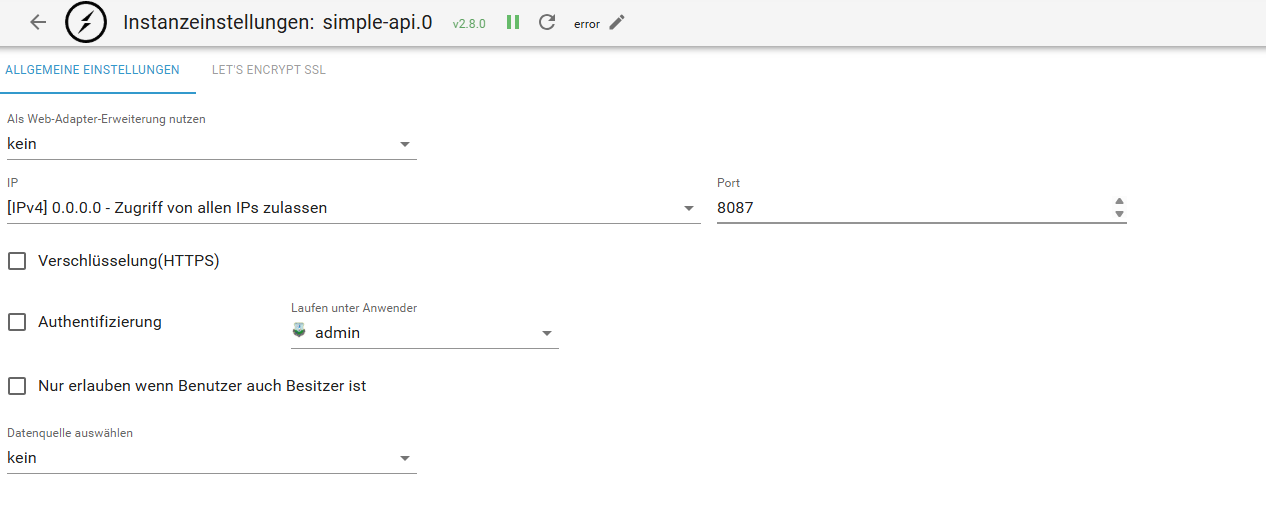1266x518 pixels.
Task: Restart the instance with the reload icon
Action: pyautogui.click(x=546, y=22)
